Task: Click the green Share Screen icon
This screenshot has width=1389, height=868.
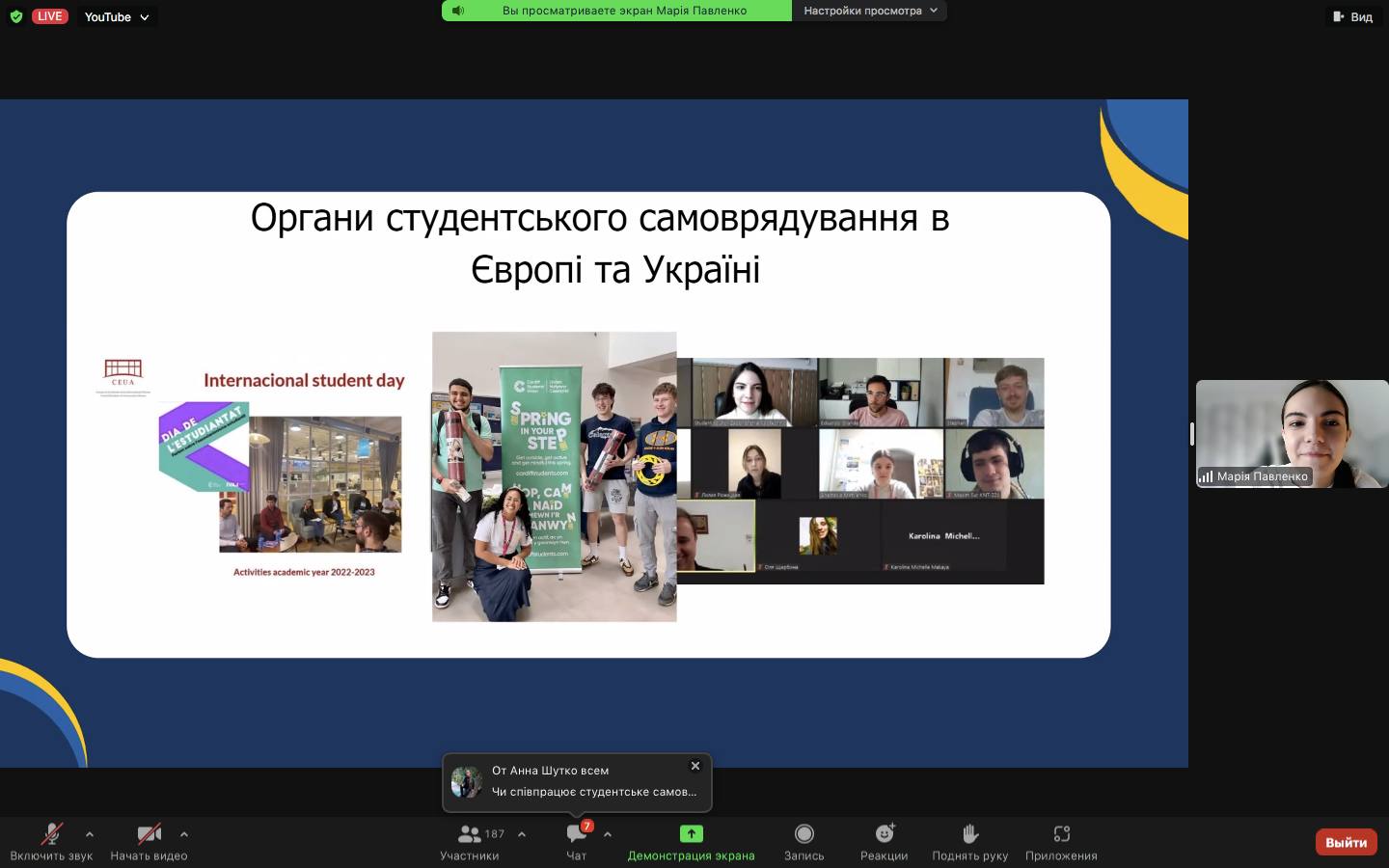Action: point(691,834)
